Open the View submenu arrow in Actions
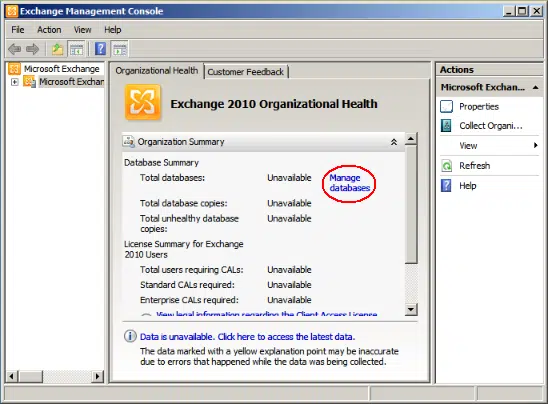This screenshot has height=404, width=548. point(535,145)
